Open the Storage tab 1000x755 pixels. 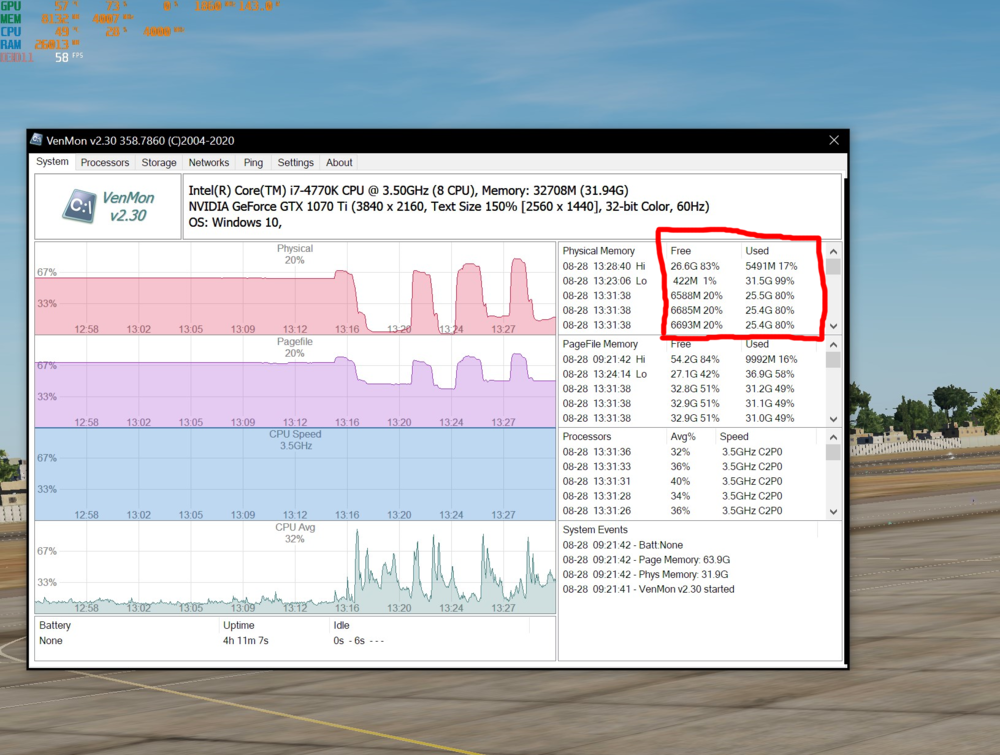pyautogui.click(x=158, y=163)
